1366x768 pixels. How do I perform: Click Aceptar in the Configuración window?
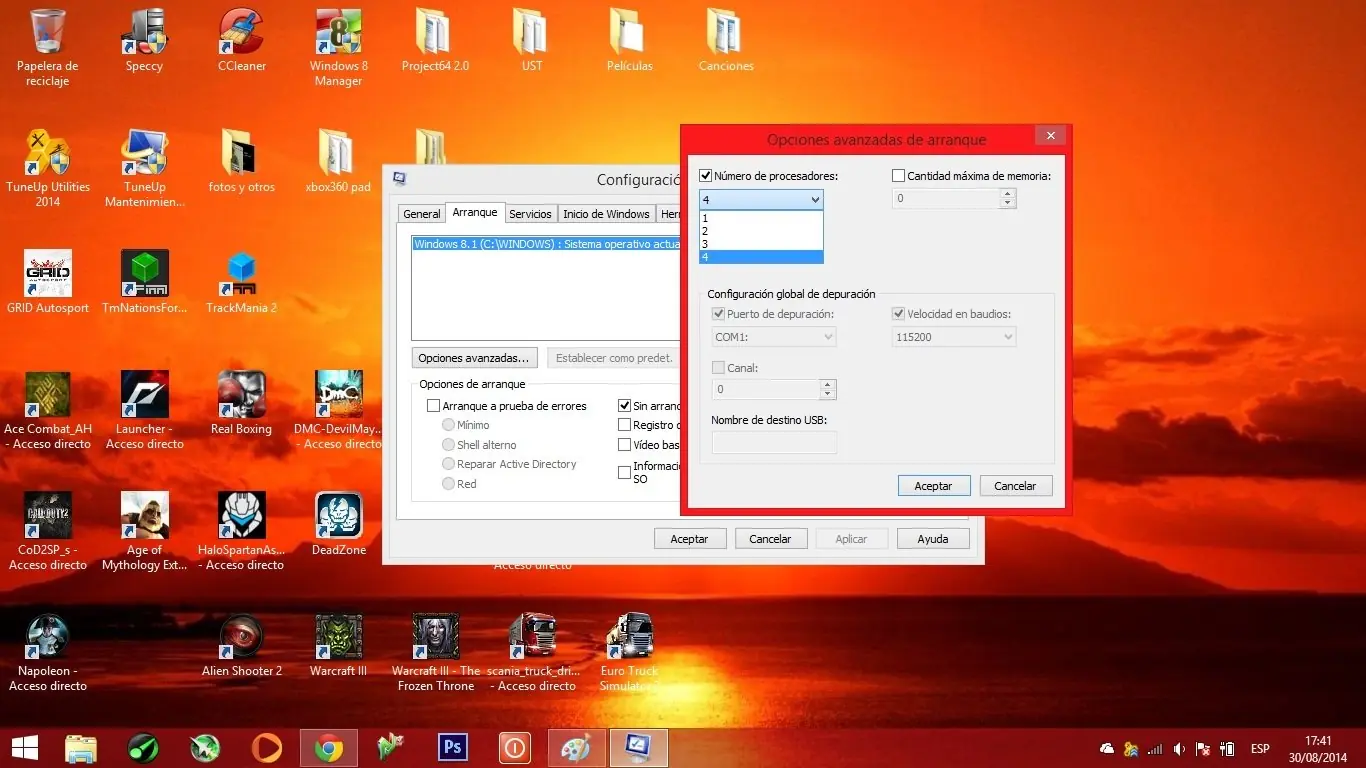coord(689,539)
